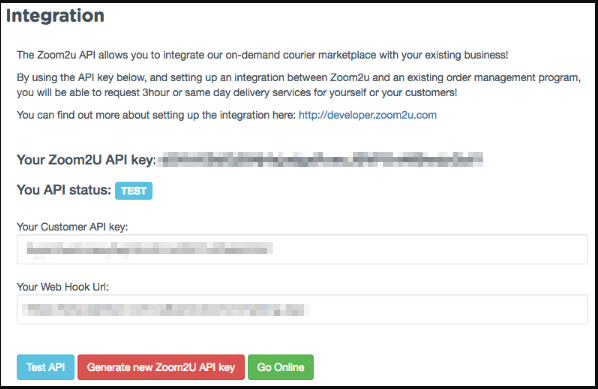Image resolution: width=598 pixels, height=389 pixels.
Task: Click the green Go Online button
Action: pyautogui.click(x=281, y=367)
